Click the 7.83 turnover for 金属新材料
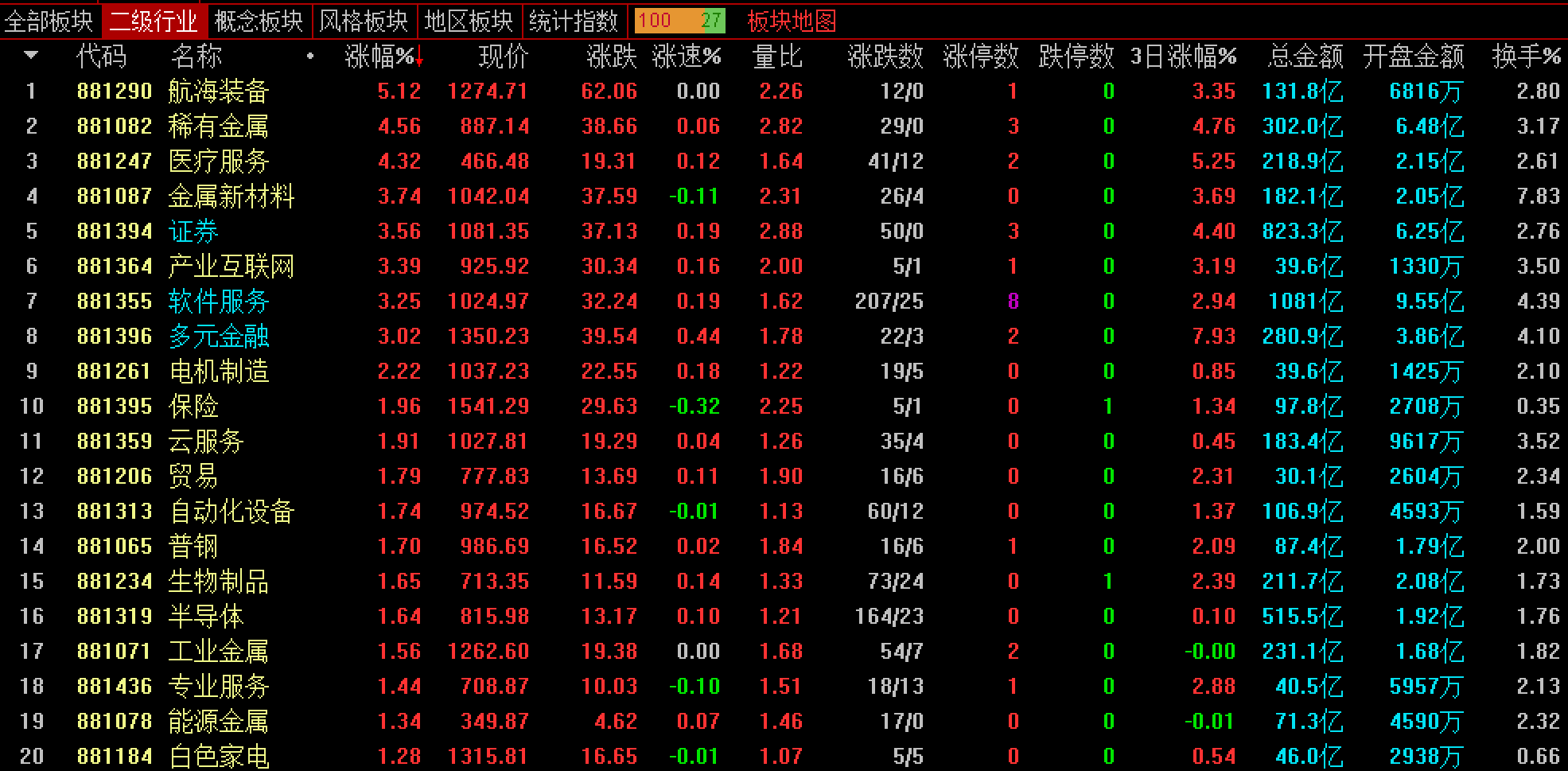The image size is (1568, 771). click(1538, 197)
